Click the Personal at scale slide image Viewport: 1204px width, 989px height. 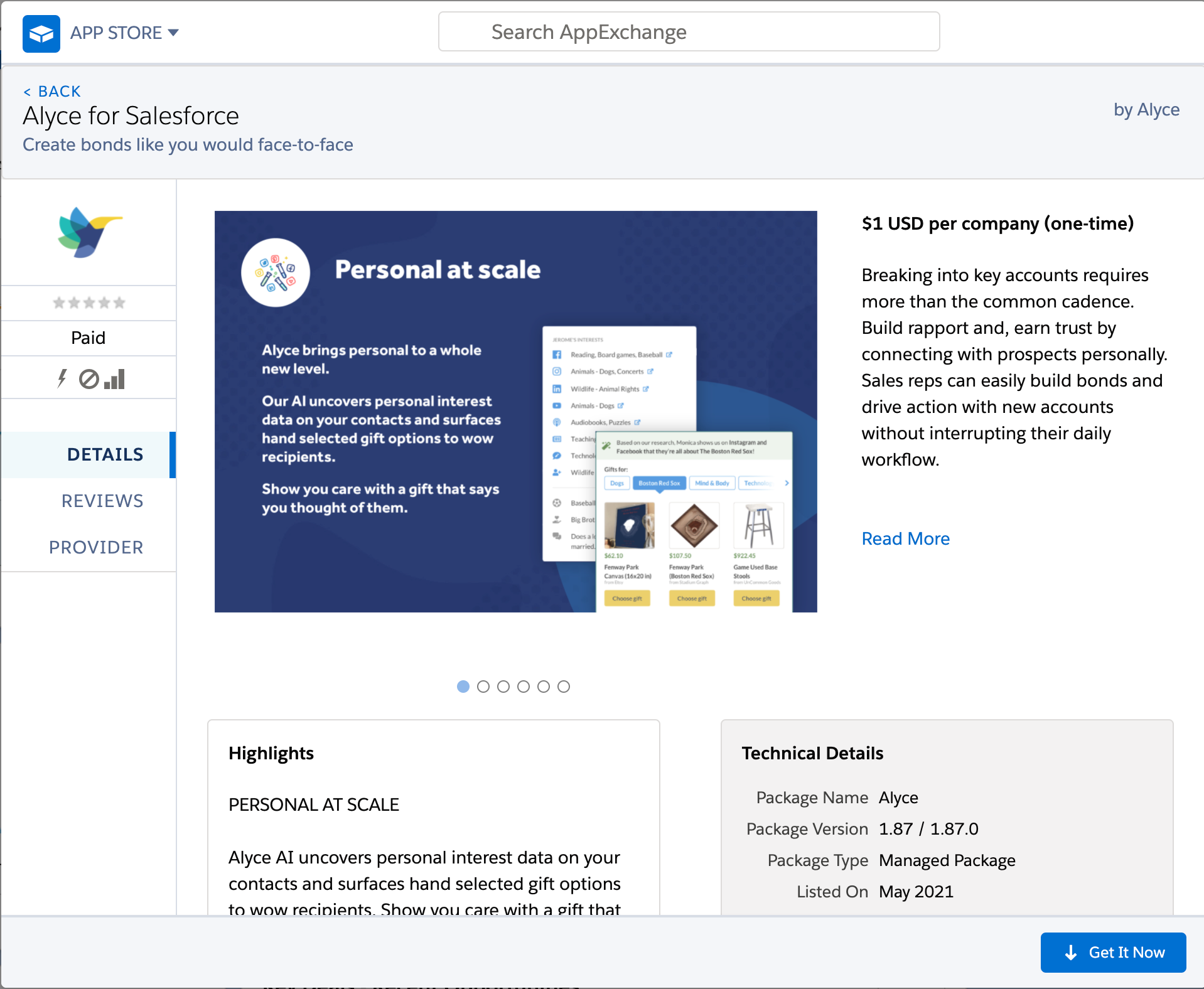pyautogui.click(x=515, y=411)
